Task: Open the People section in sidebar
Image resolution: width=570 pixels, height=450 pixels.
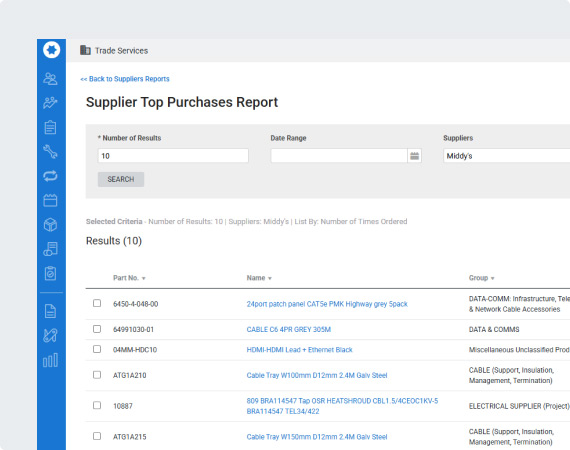Action: pyautogui.click(x=51, y=79)
